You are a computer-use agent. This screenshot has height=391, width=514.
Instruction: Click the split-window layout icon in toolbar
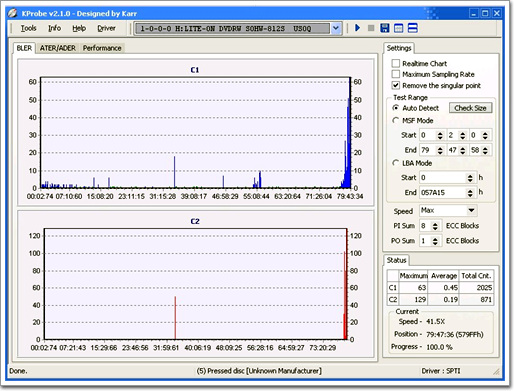pos(412,28)
